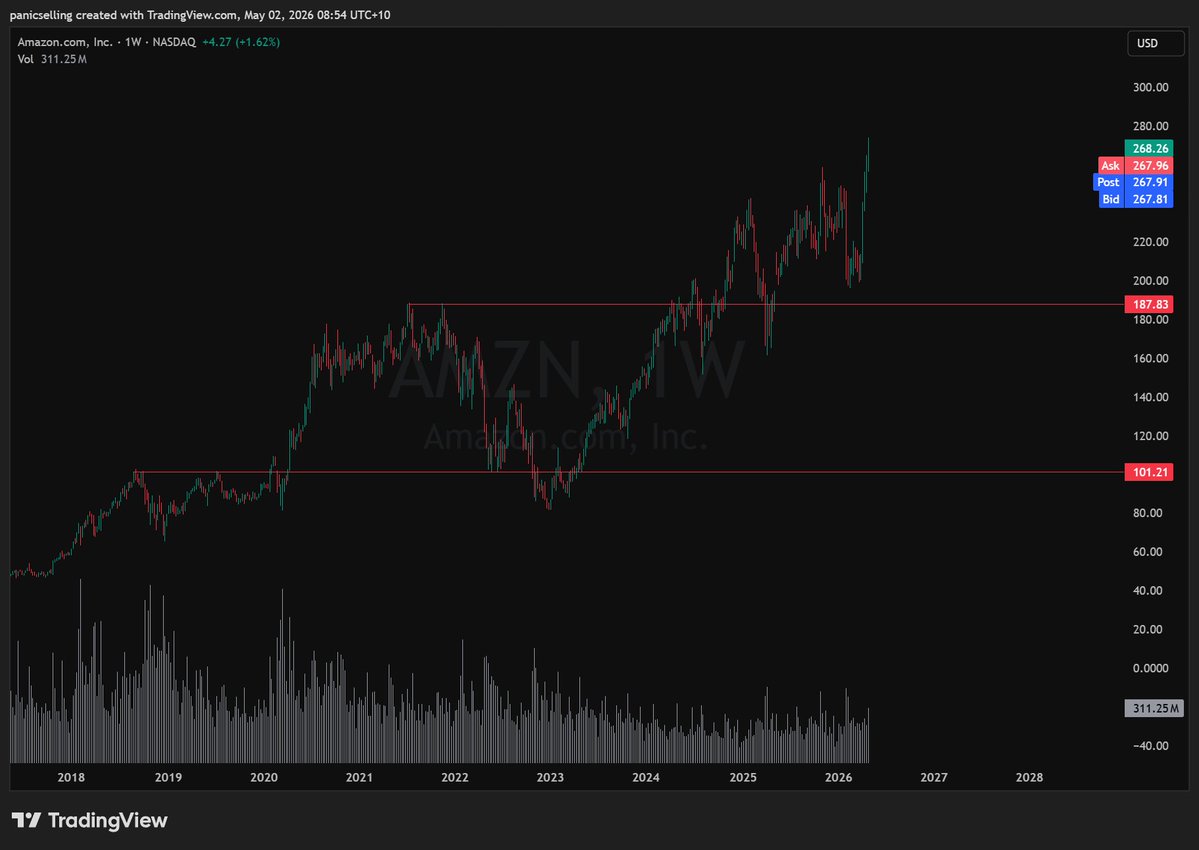Click the 200.00 price axis tick
The height and width of the screenshot is (850, 1199).
(1151, 281)
